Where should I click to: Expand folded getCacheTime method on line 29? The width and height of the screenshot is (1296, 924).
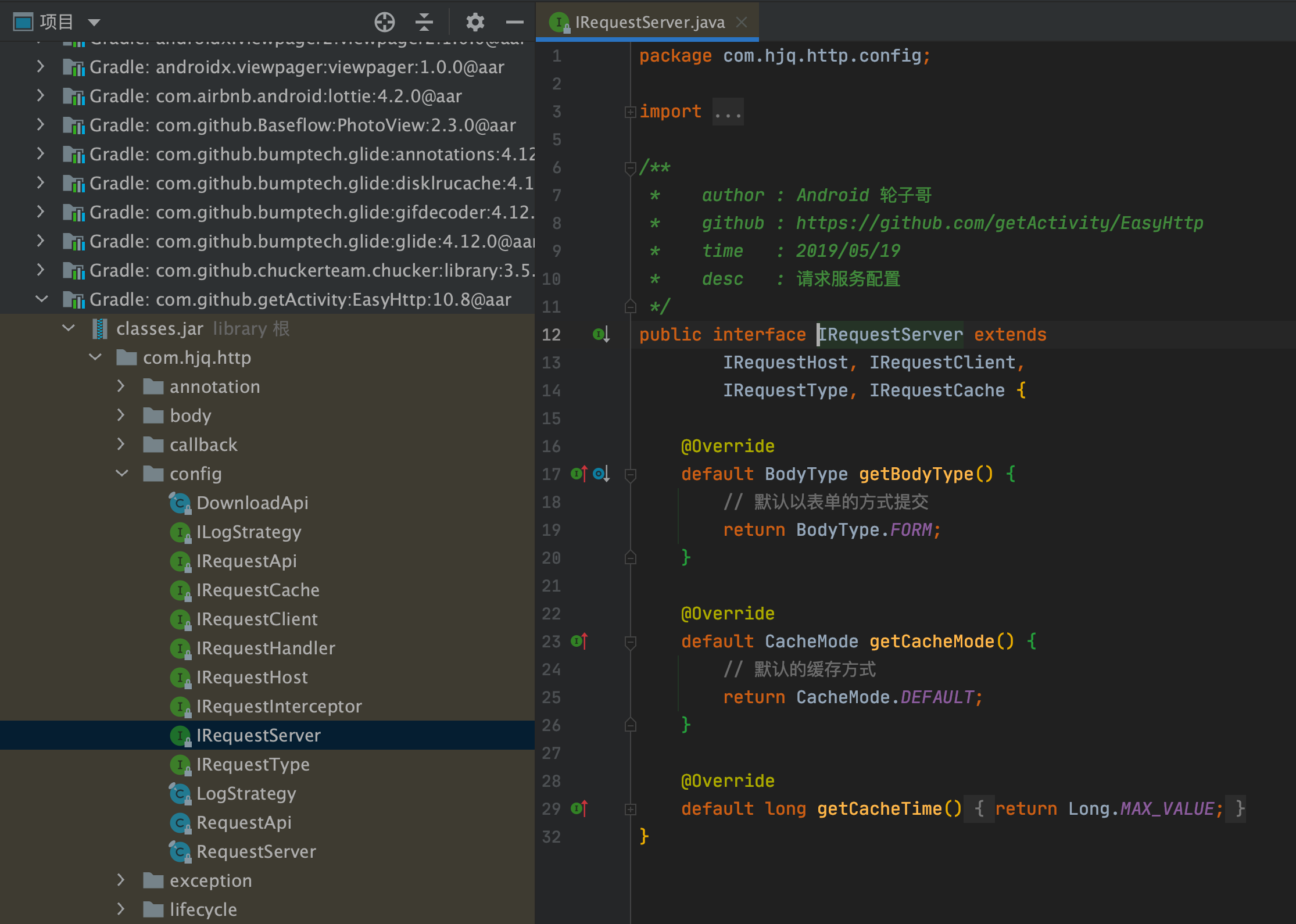click(630, 809)
